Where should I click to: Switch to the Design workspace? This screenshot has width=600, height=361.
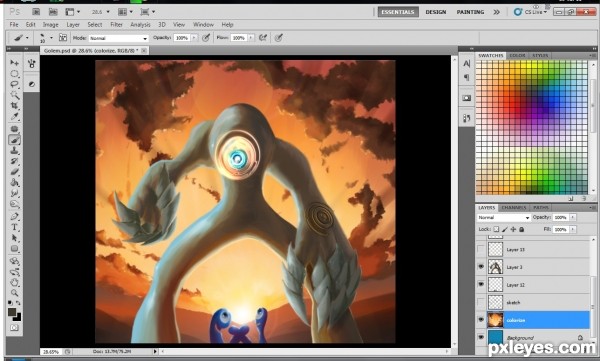click(x=436, y=12)
